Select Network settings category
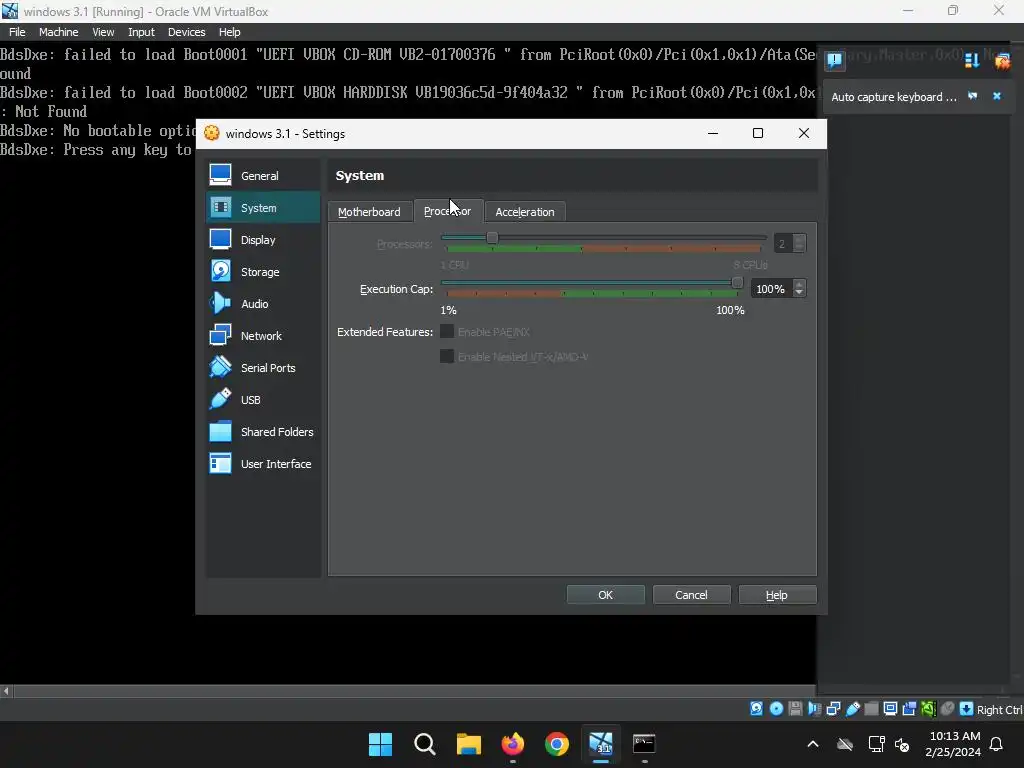1024x768 pixels. coord(263,336)
